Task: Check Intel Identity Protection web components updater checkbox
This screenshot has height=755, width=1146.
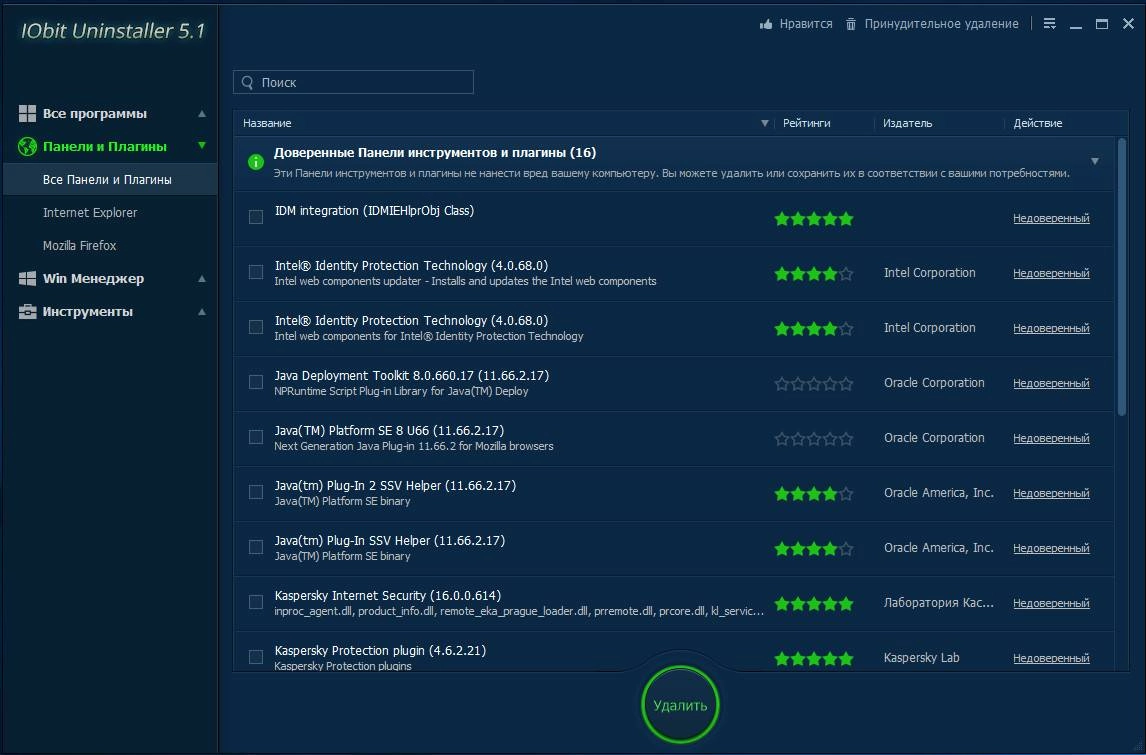Action: tap(256, 272)
